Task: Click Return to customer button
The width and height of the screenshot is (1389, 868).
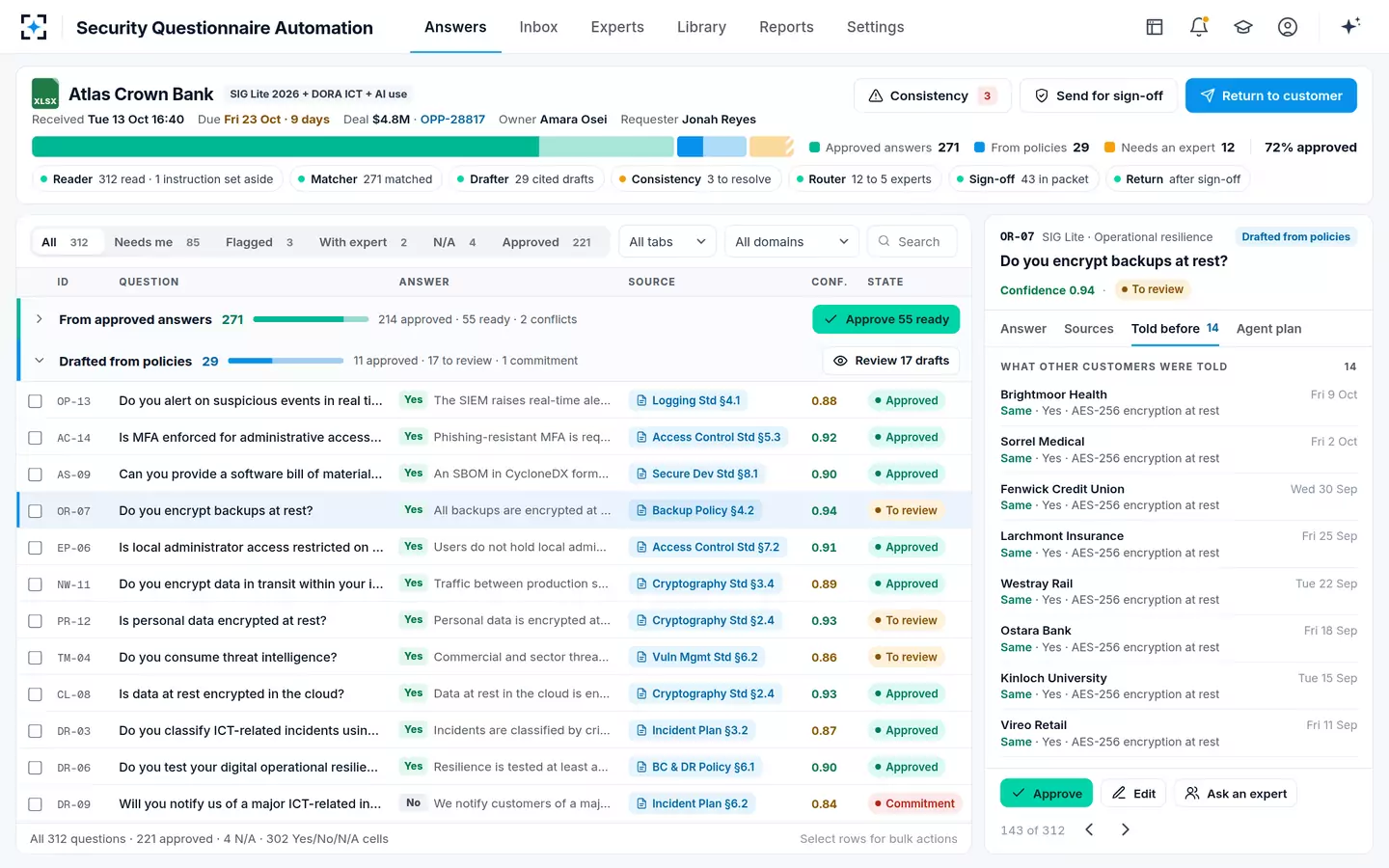Action: coord(1271,95)
